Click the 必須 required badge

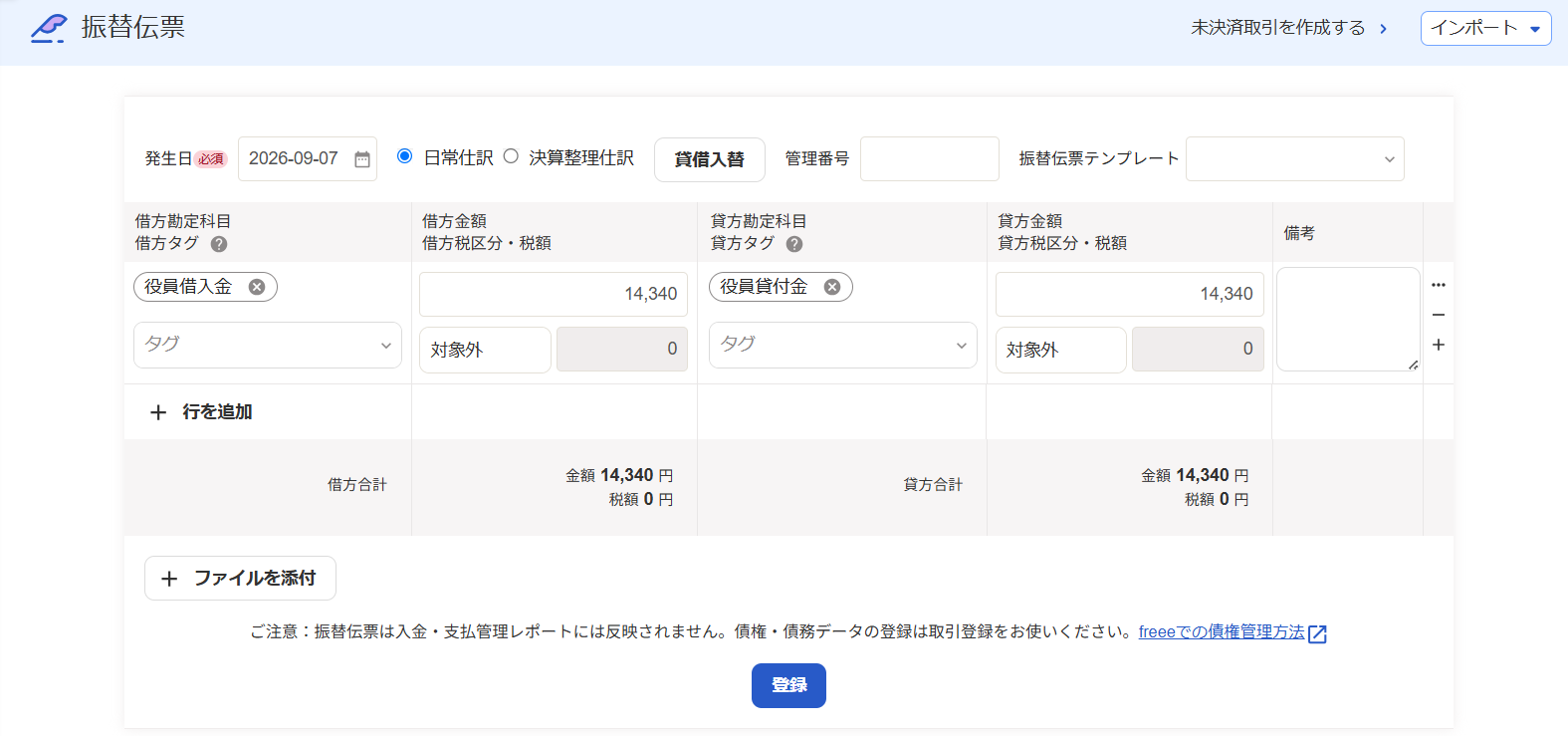(211, 159)
